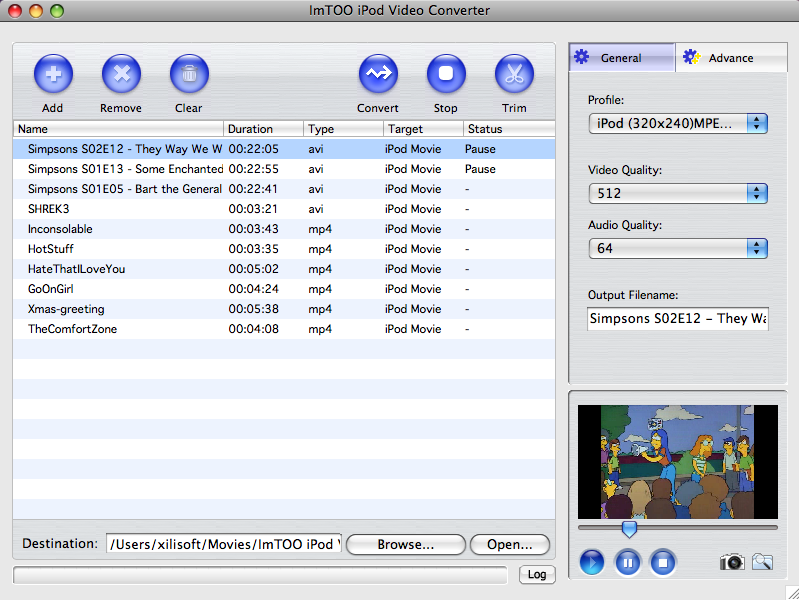Select the Inconsolable file

coord(284,229)
